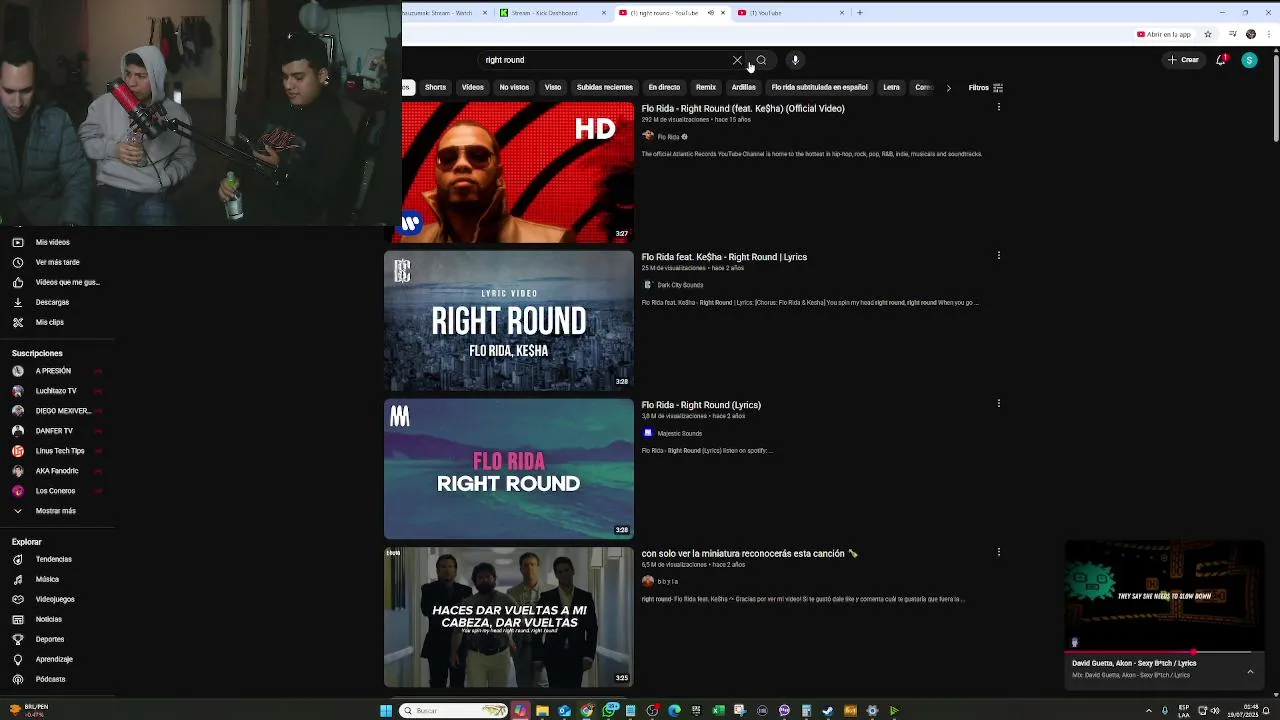Switch to the second (1) YouTube browser tab
The width and height of the screenshot is (1280, 720).
click(790, 13)
